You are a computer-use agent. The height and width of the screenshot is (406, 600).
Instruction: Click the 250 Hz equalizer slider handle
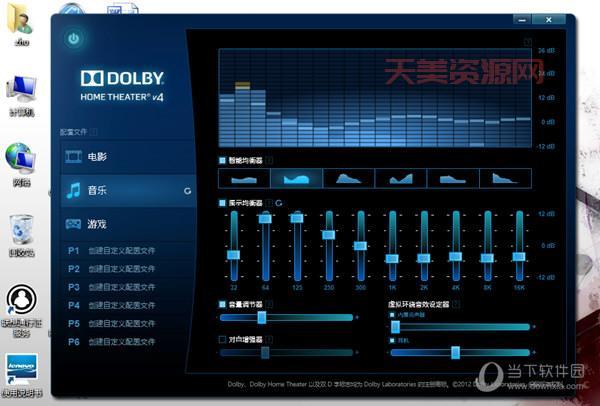[x=329, y=235]
